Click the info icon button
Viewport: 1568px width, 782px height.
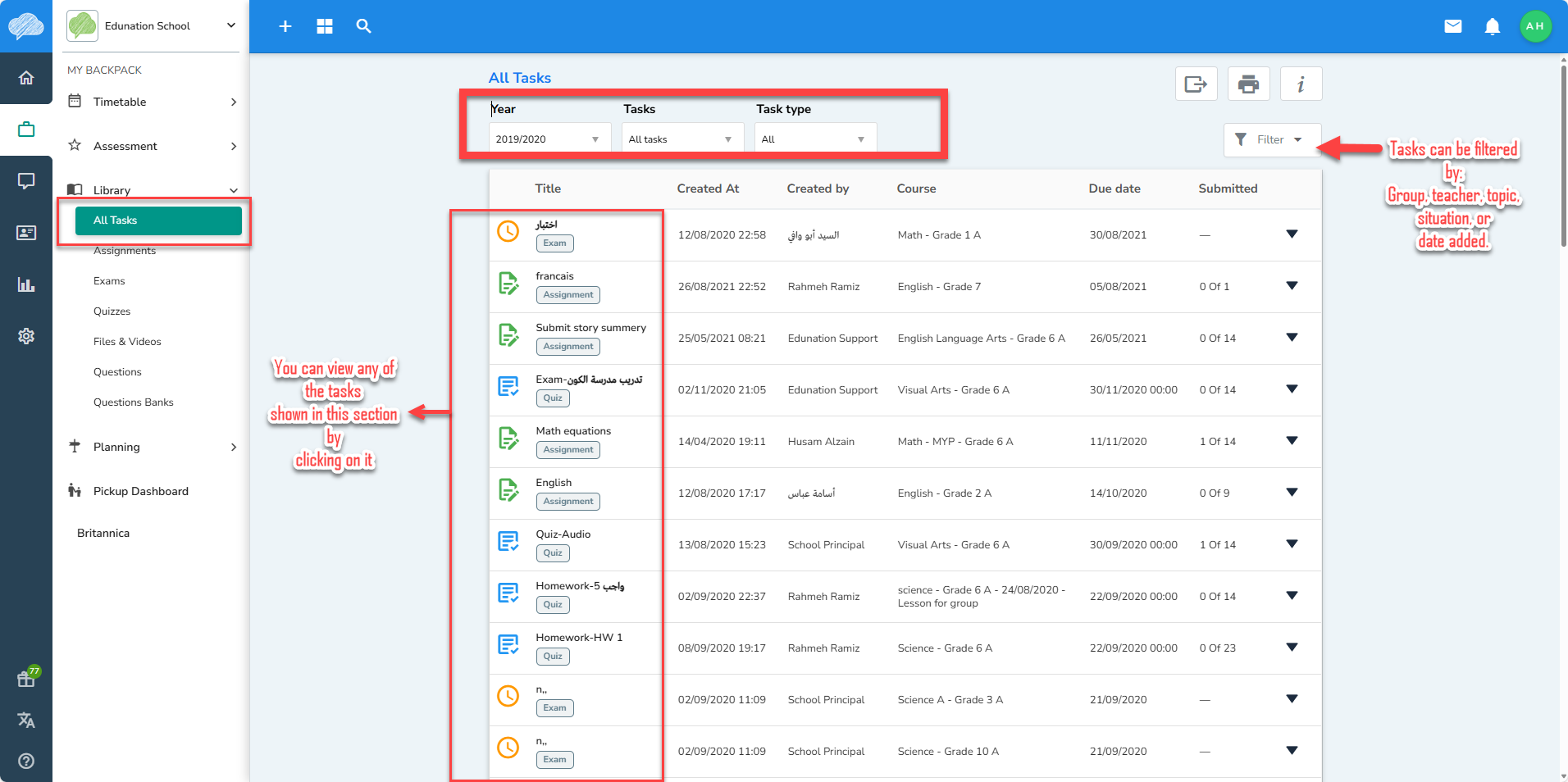[x=1301, y=84]
